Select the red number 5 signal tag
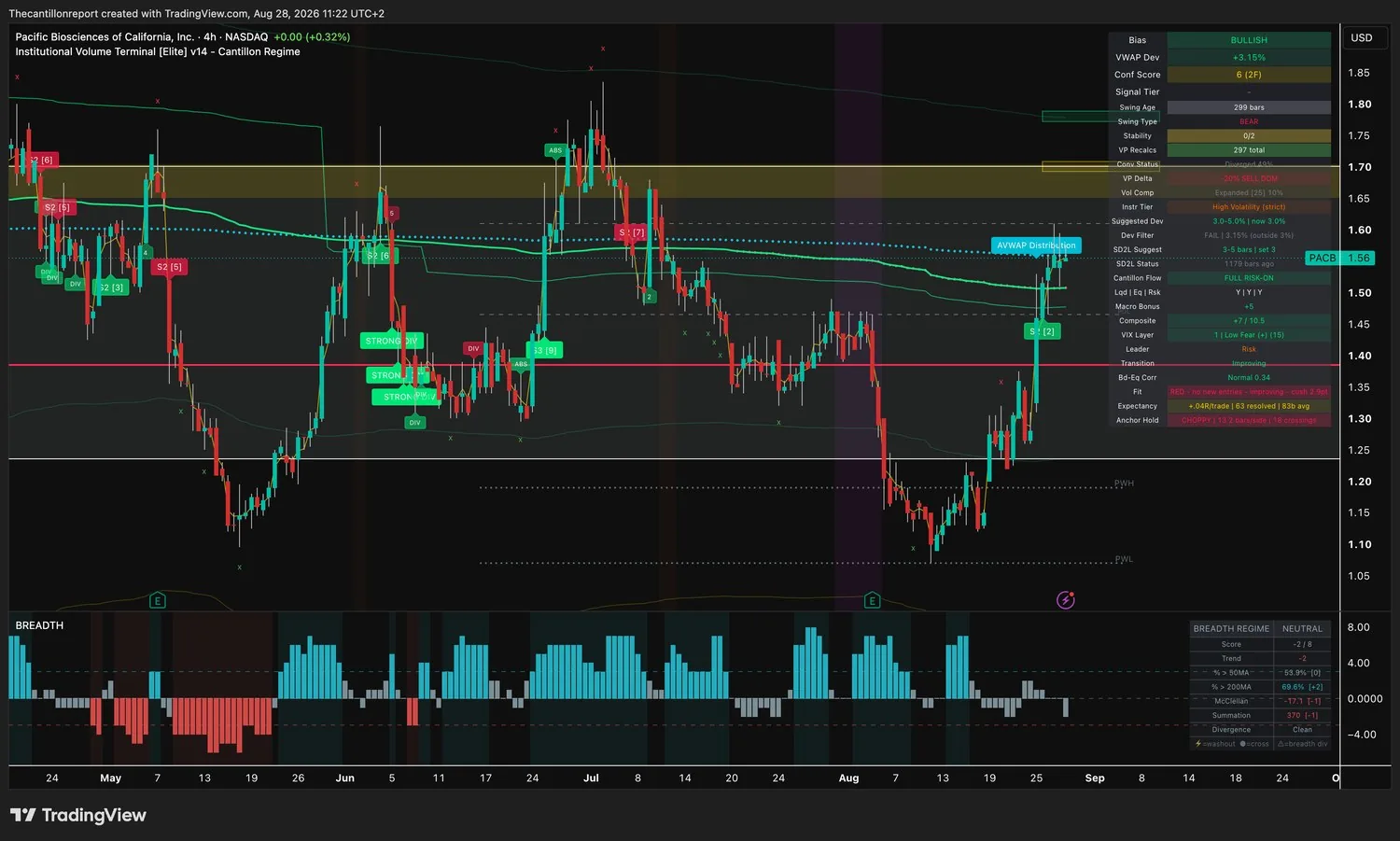The image size is (1400, 841). coord(392,214)
